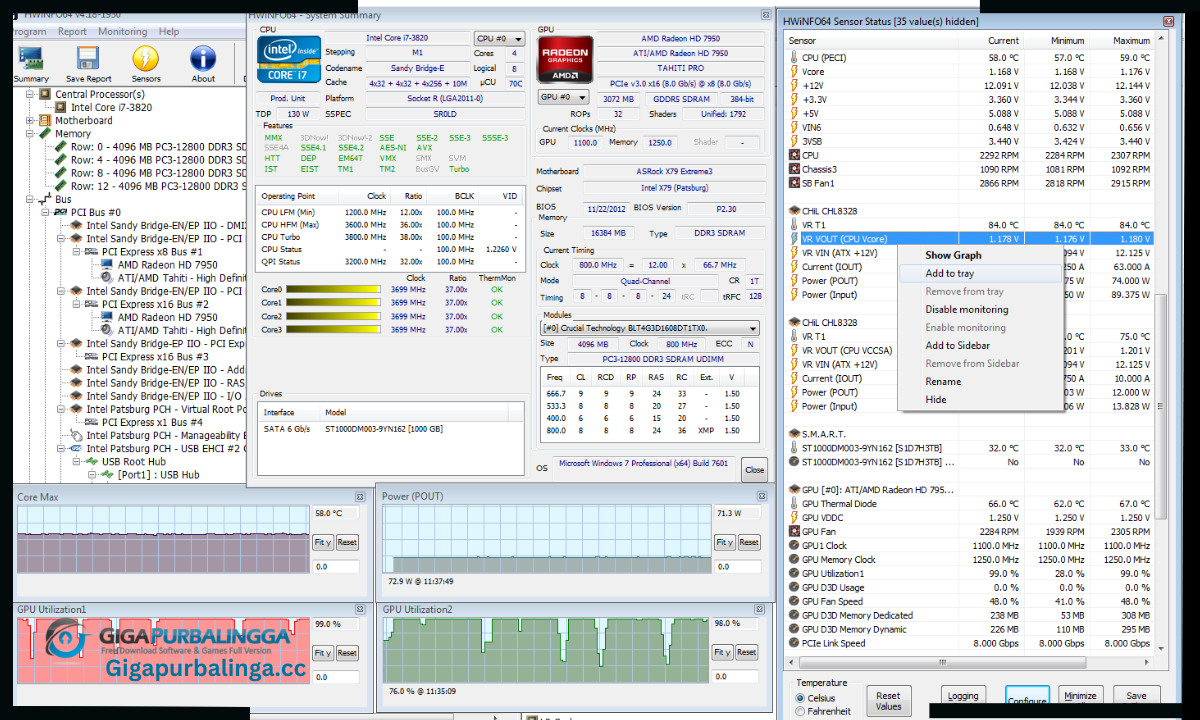Viewport: 1200px width, 720px height.
Task: Click the Maximum column header
Action: tap(1121, 41)
